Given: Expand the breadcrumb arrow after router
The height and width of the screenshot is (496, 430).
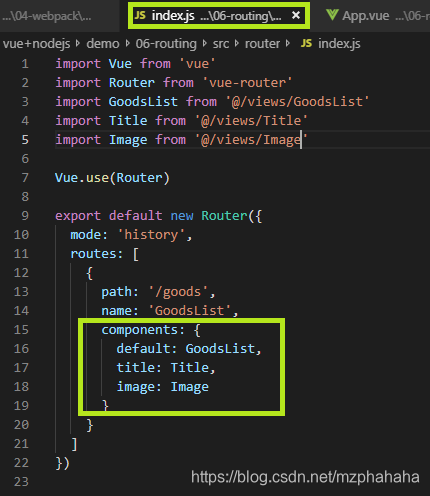Looking at the screenshot, I should (288, 43).
